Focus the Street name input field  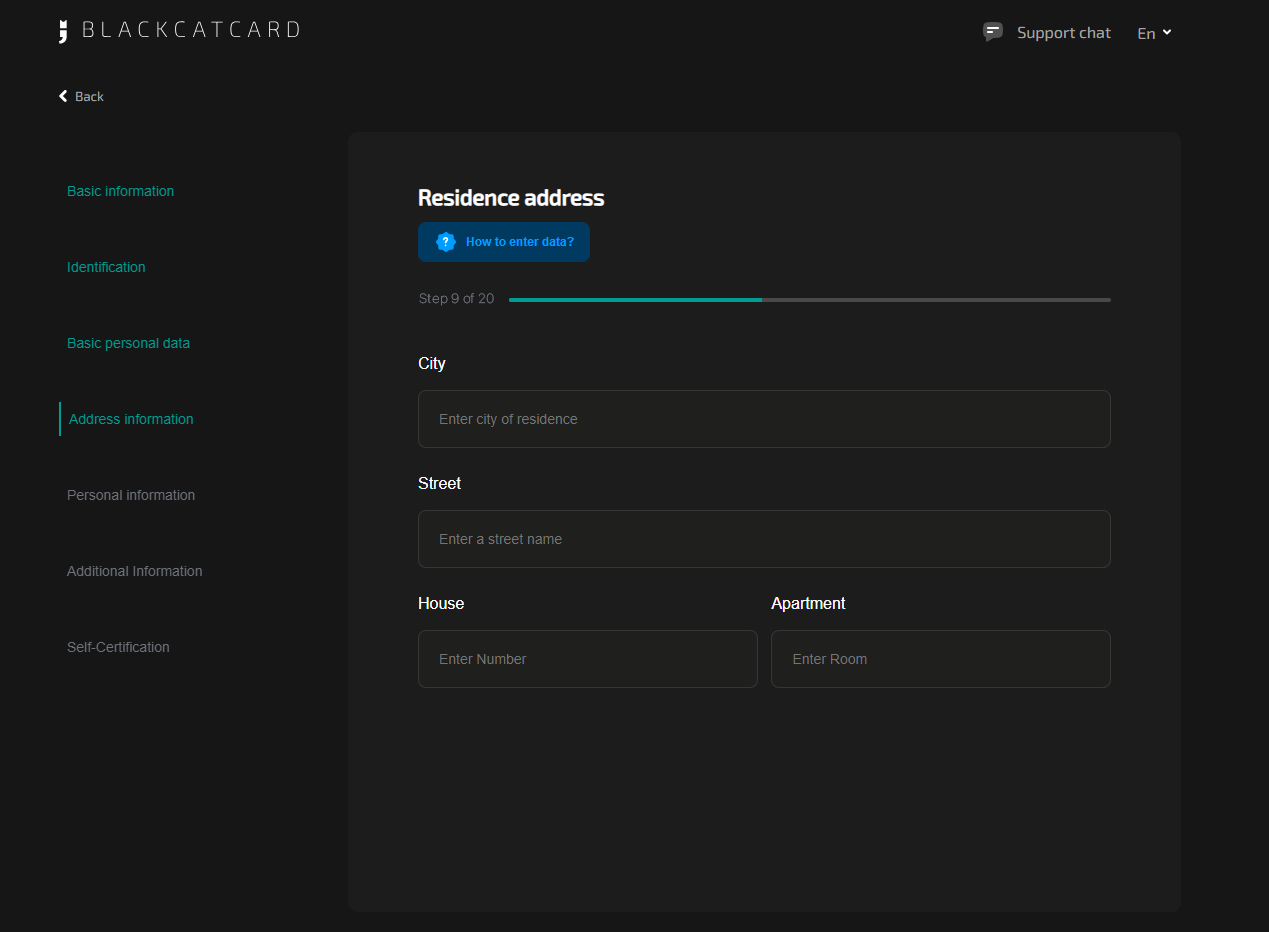click(x=764, y=539)
